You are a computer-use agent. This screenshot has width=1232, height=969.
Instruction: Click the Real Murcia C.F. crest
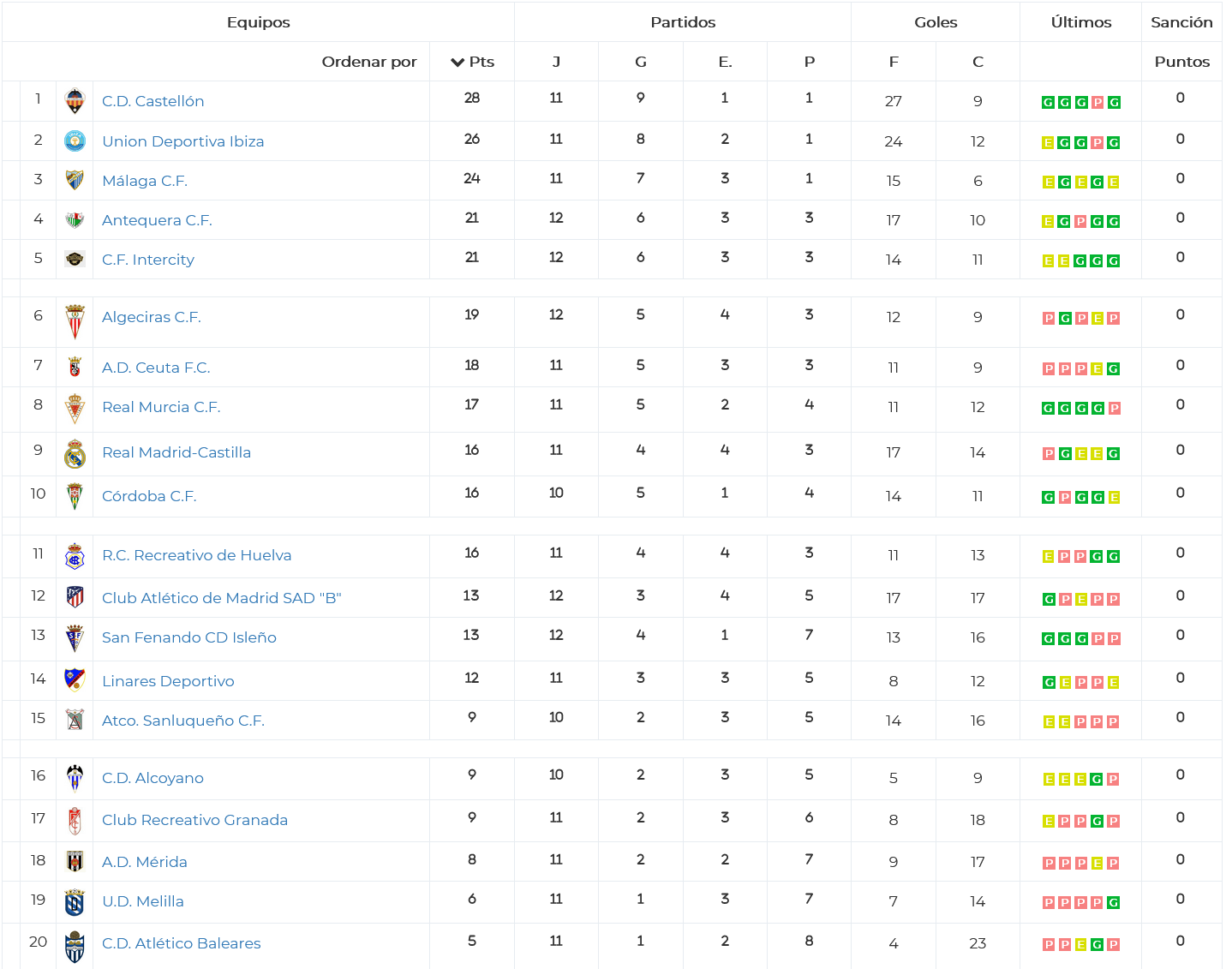(x=75, y=409)
